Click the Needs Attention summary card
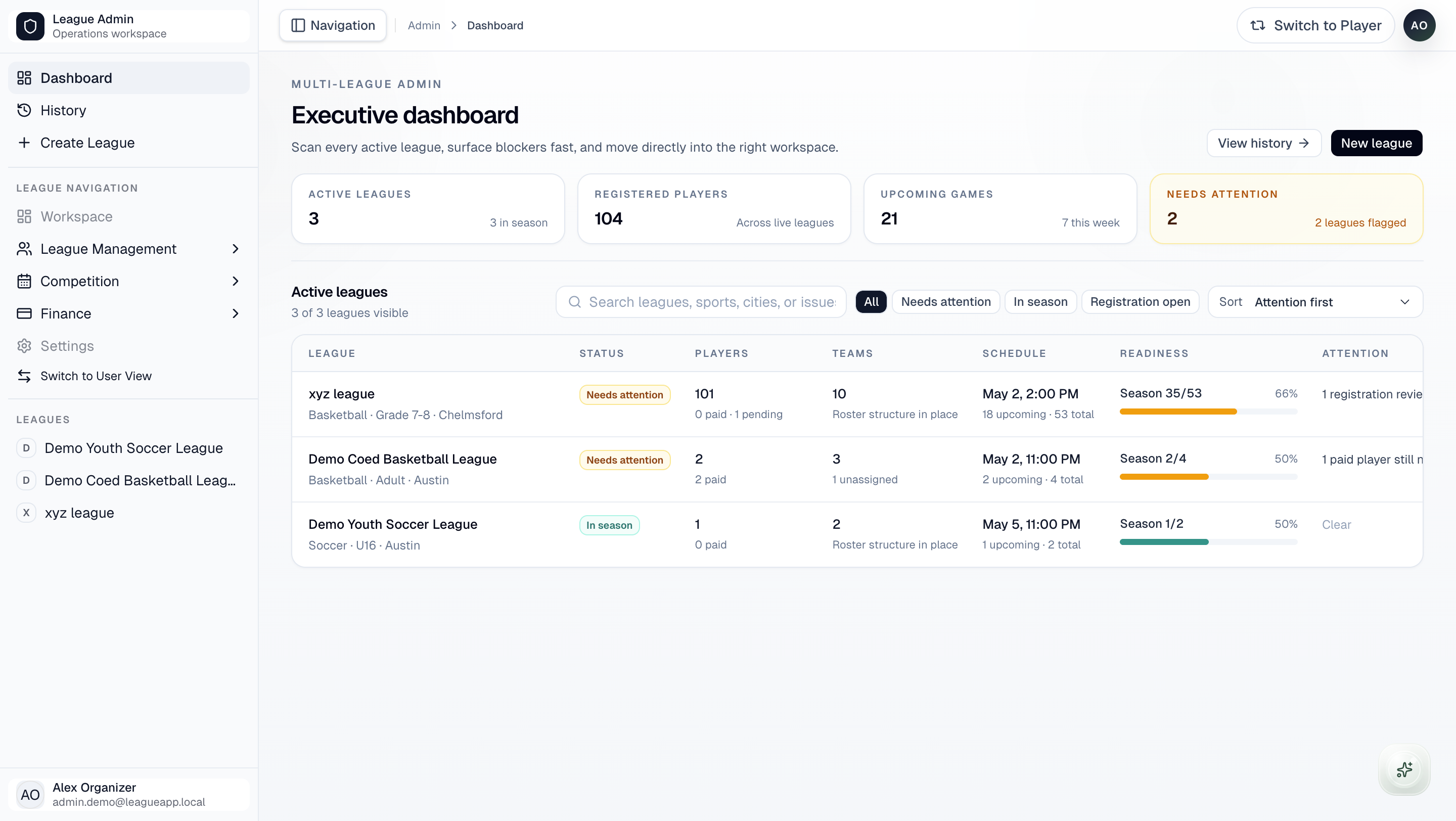The height and width of the screenshot is (821, 1456). pos(1287,209)
